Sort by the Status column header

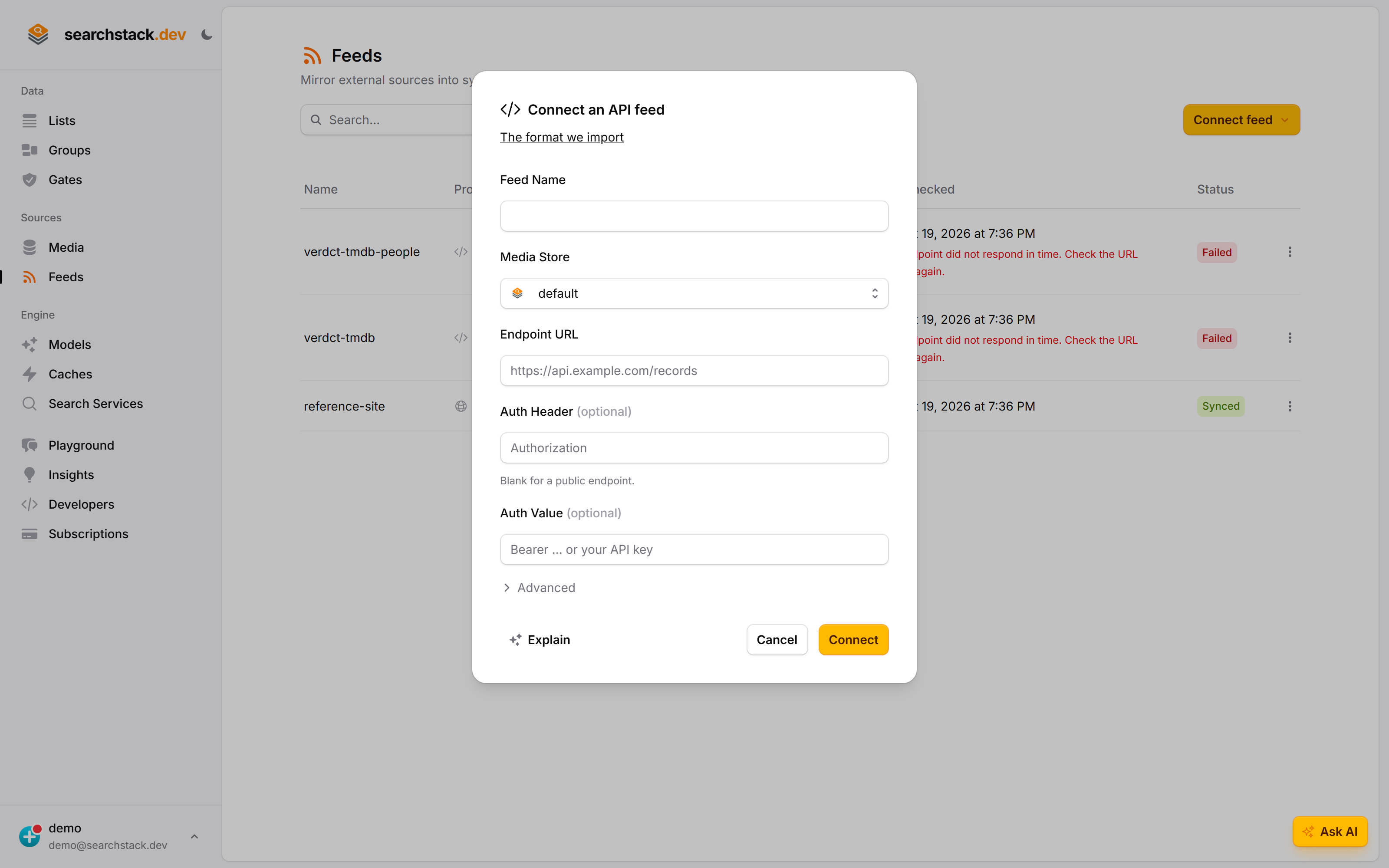[1215, 189]
